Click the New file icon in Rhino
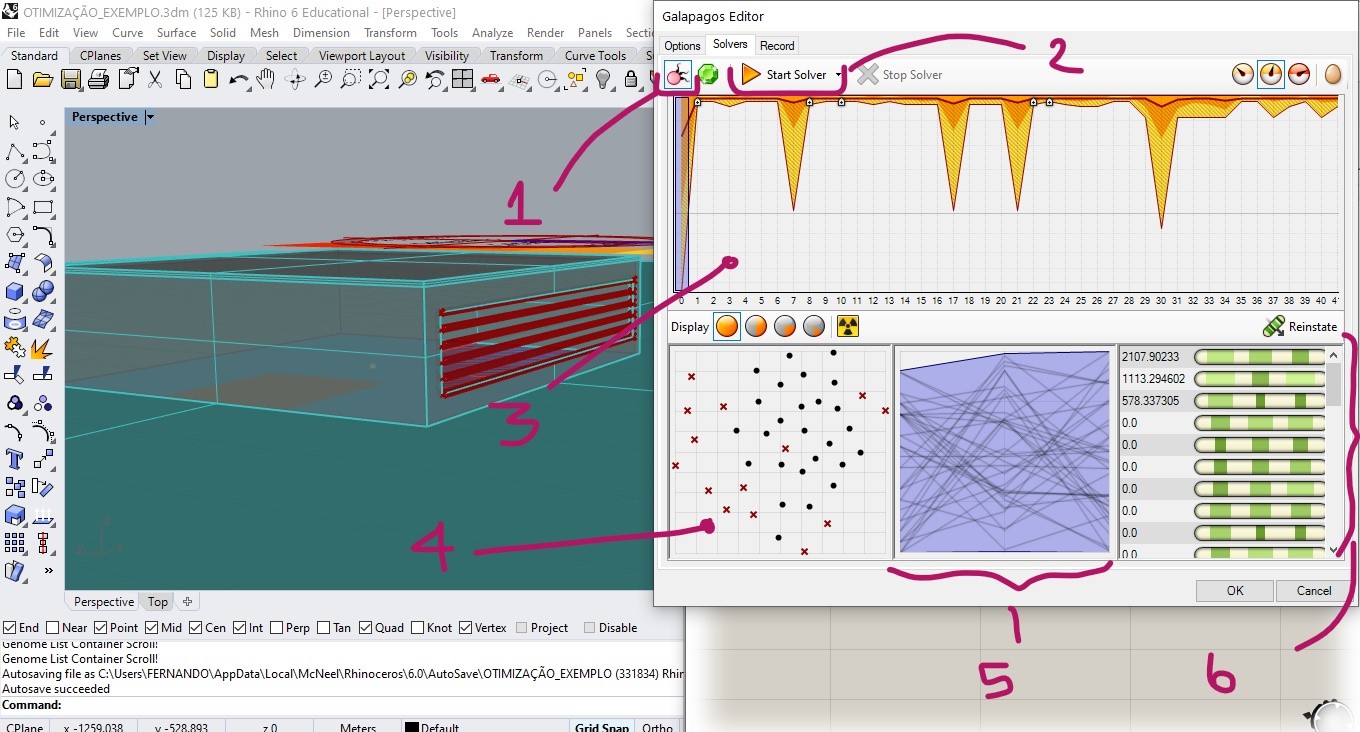Screen dimensions: 1360x732 (x=15, y=80)
